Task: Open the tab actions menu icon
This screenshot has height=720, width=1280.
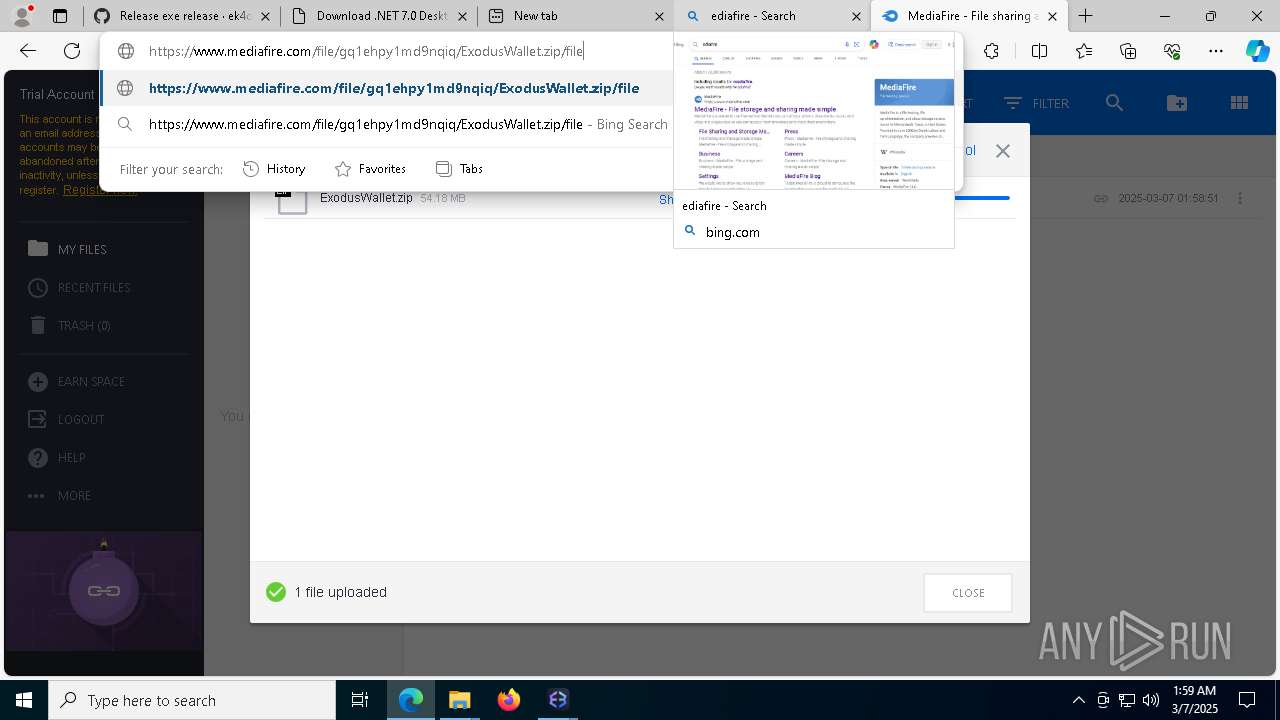Action: (60, 16)
